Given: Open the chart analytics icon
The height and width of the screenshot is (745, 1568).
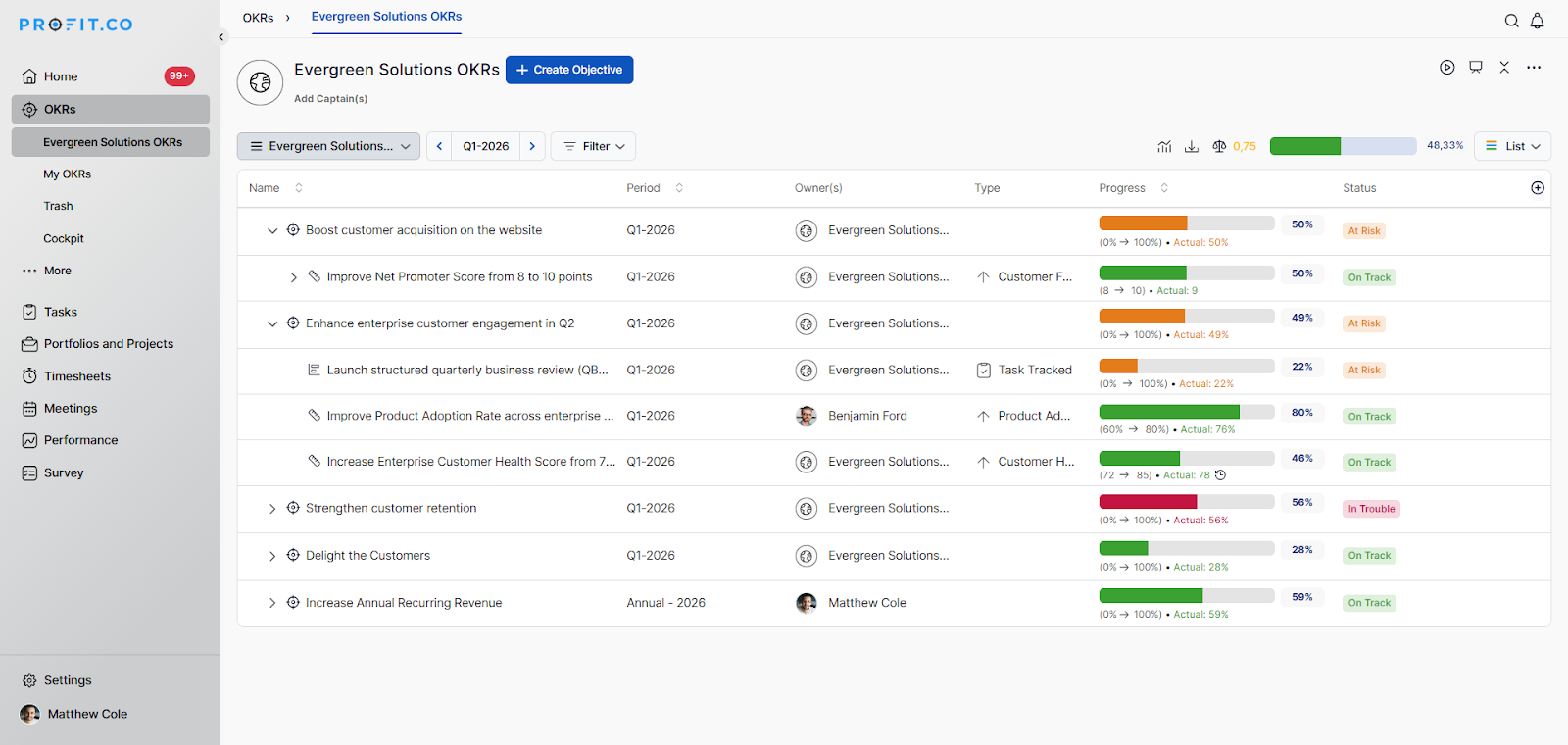Looking at the screenshot, I should 1164,146.
